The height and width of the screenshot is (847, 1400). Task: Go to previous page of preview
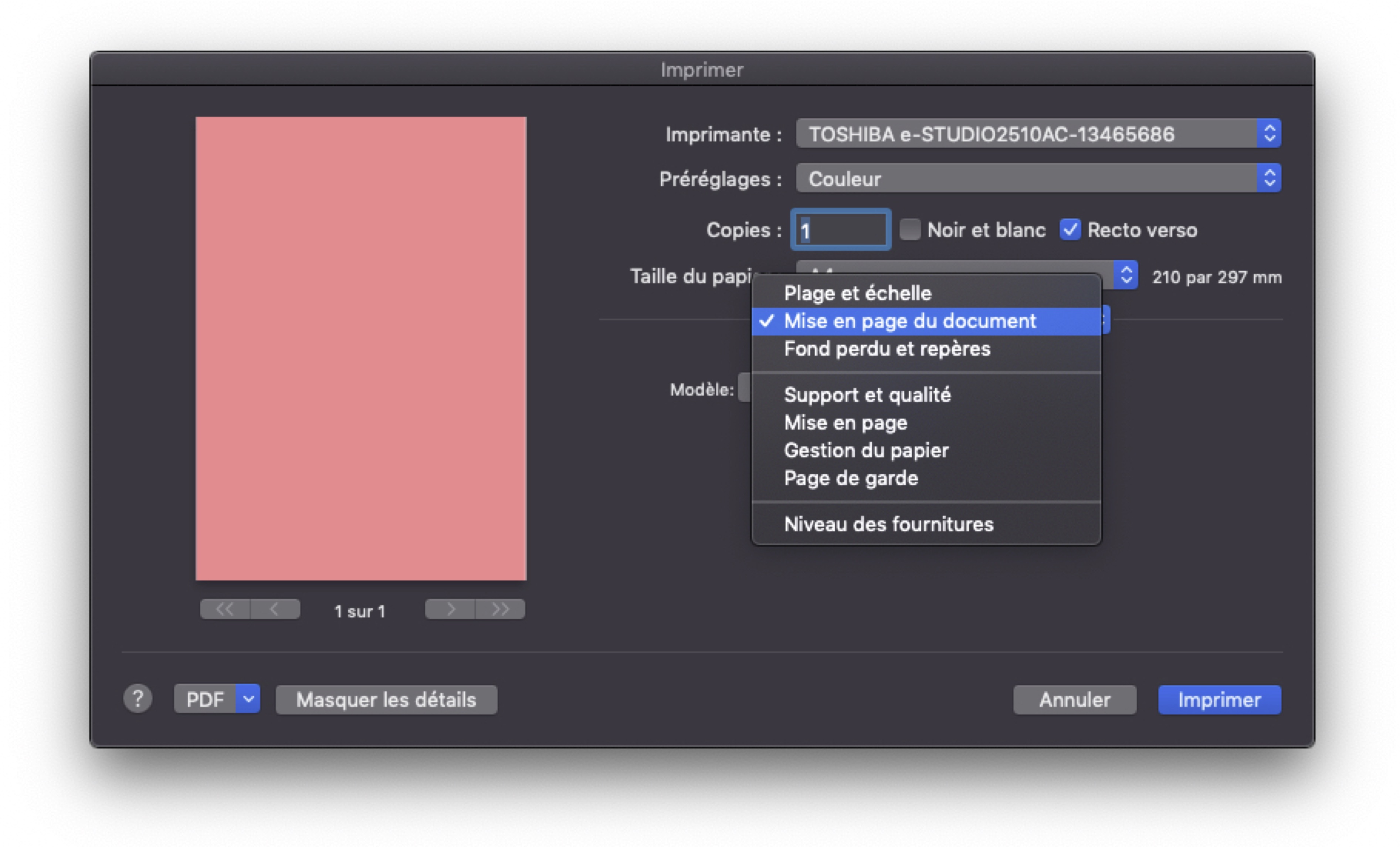coord(275,610)
